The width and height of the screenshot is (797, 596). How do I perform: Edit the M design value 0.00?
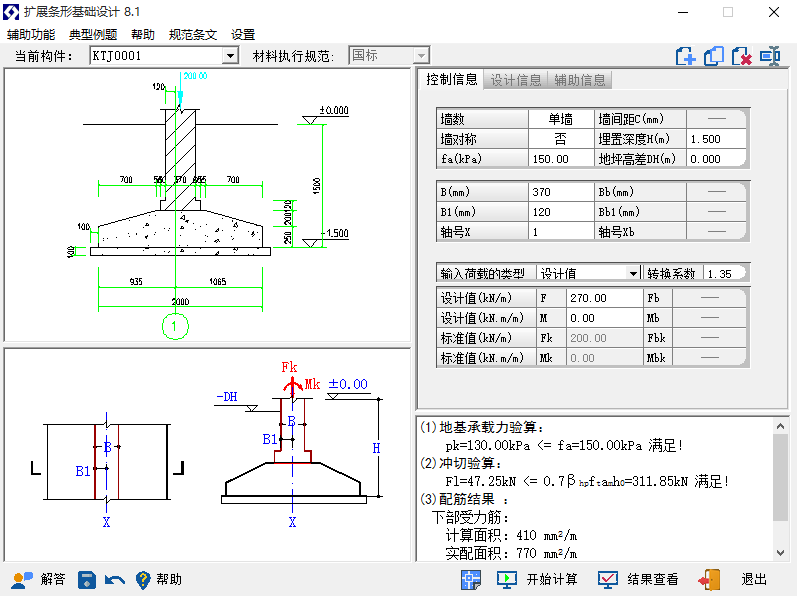point(604,318)
